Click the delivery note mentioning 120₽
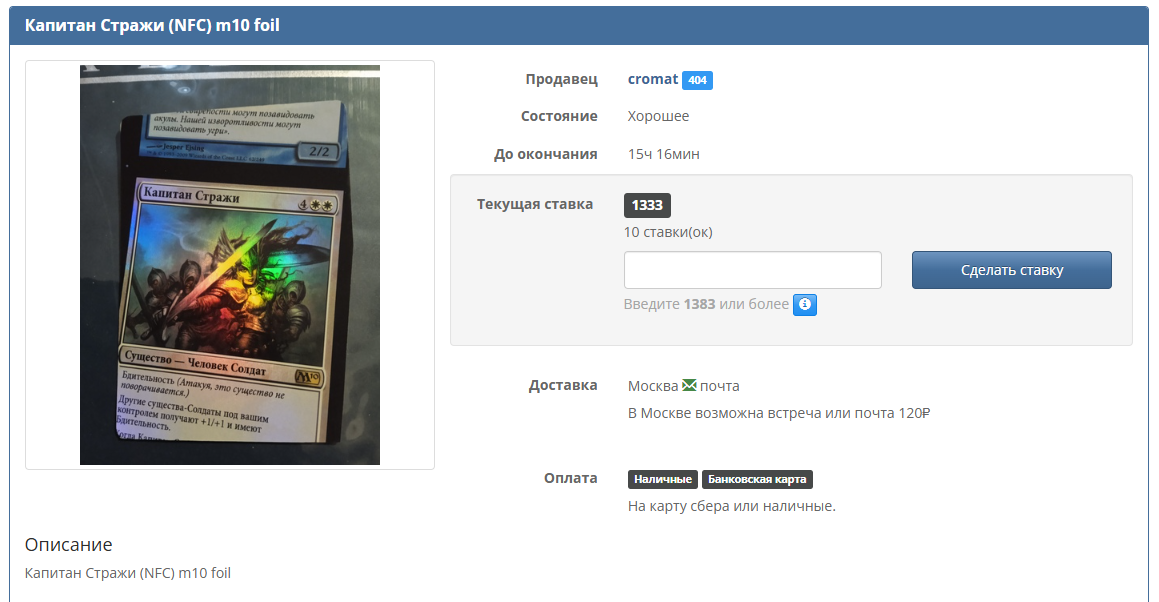The width and height of the screenshot is (1159, 602). click(x=779, y=413)
